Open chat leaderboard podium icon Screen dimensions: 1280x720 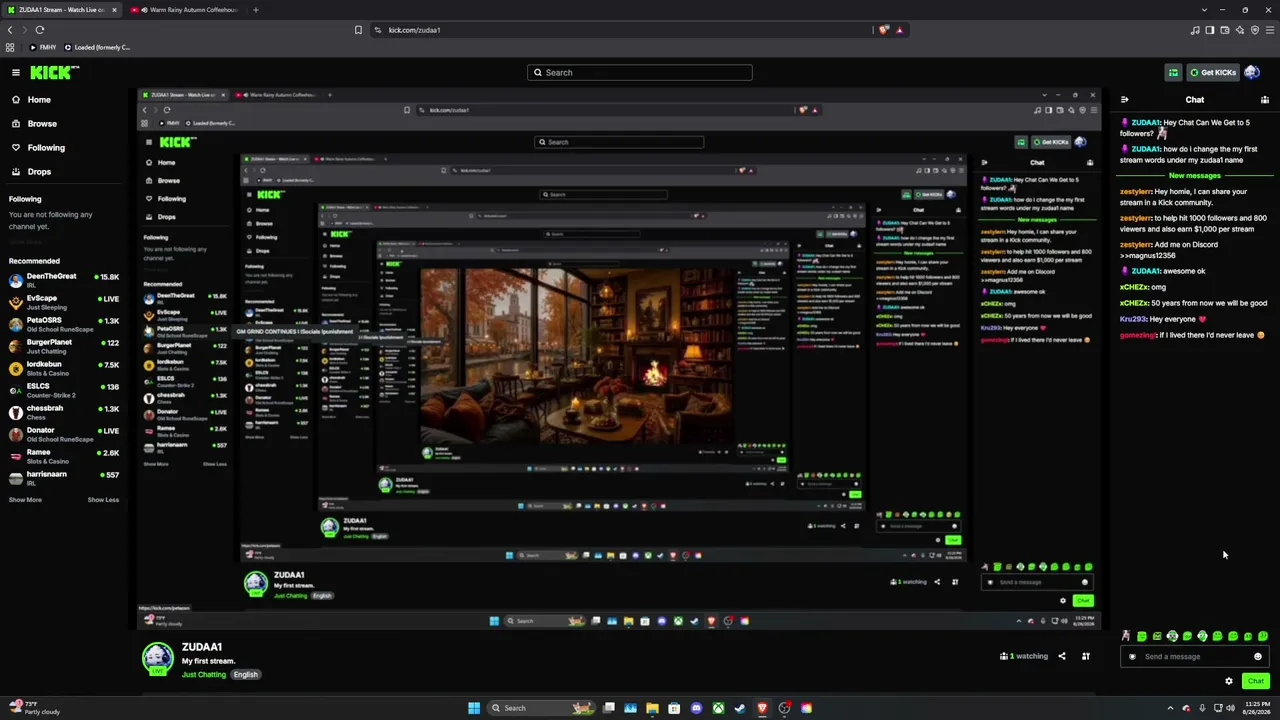click(1265, 100)
